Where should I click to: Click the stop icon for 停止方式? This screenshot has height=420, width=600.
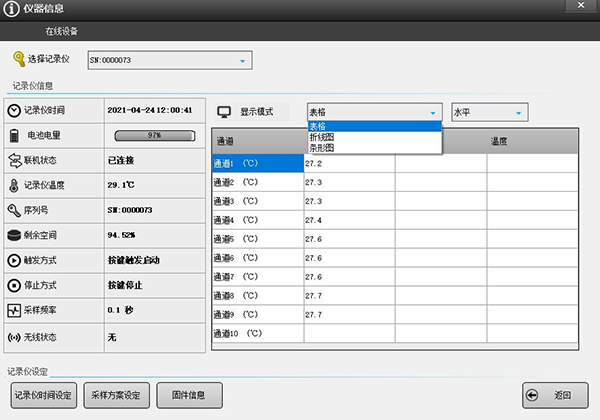[14, 285]
